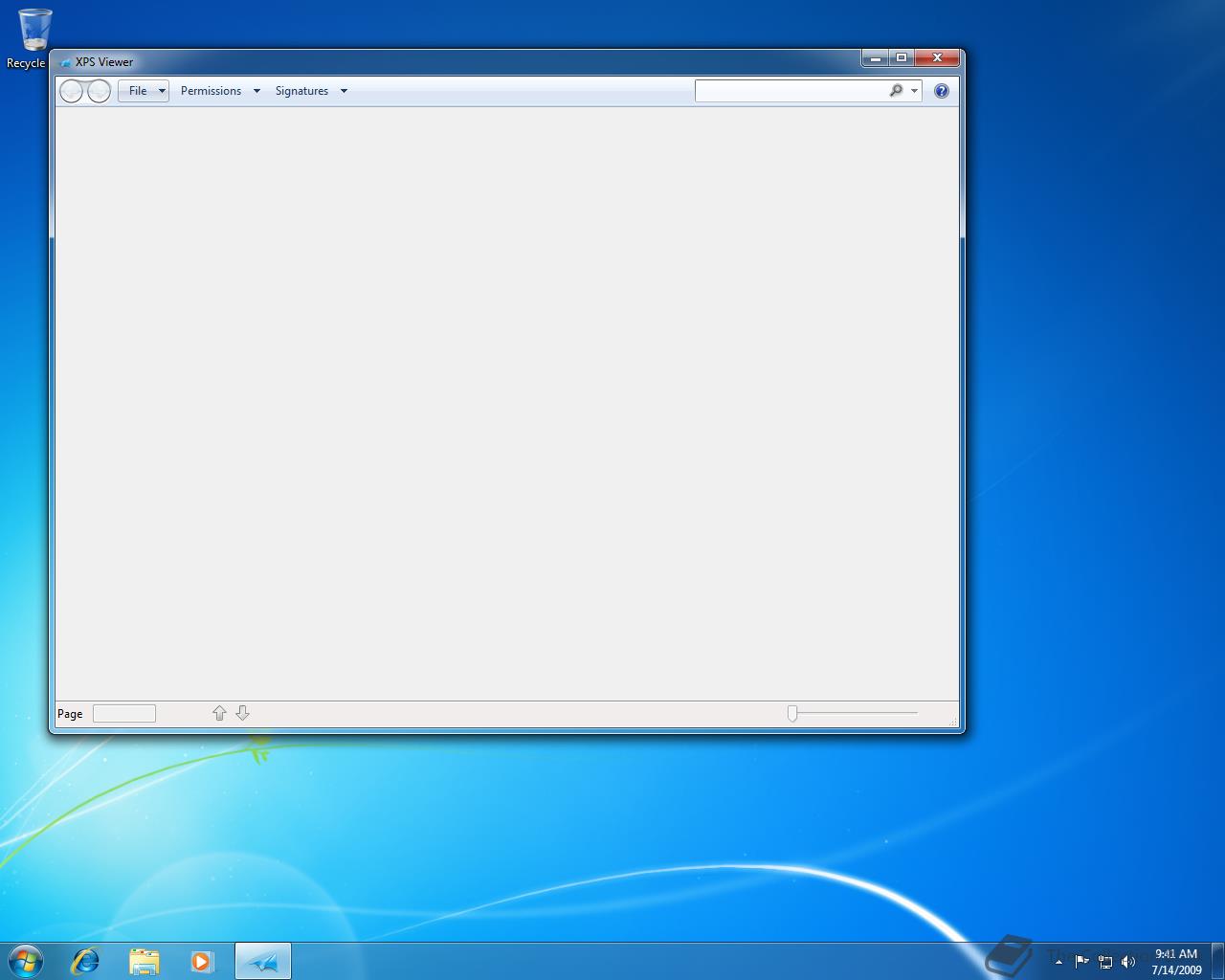Open Action Center flag icon
The image size is (1225, 980).
(1081, 961)
